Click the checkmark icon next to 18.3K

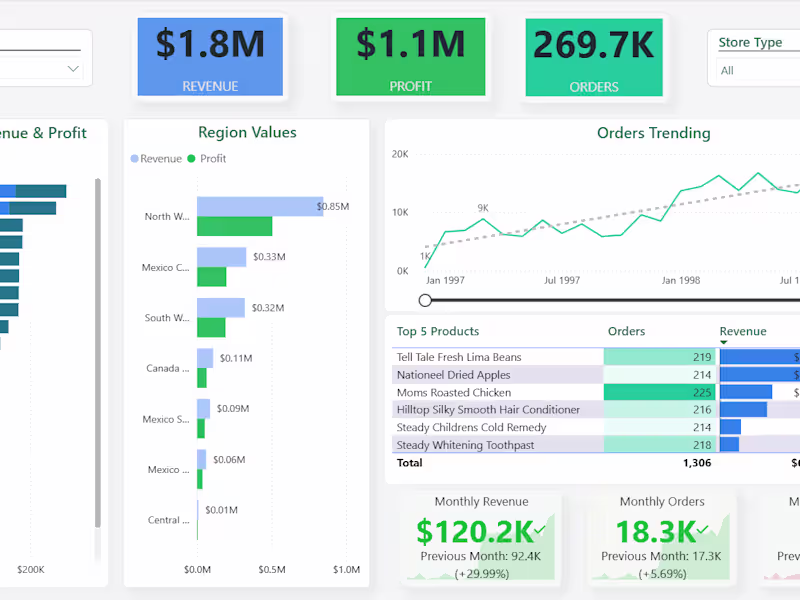pyautogui.click(x=703, y=530)
